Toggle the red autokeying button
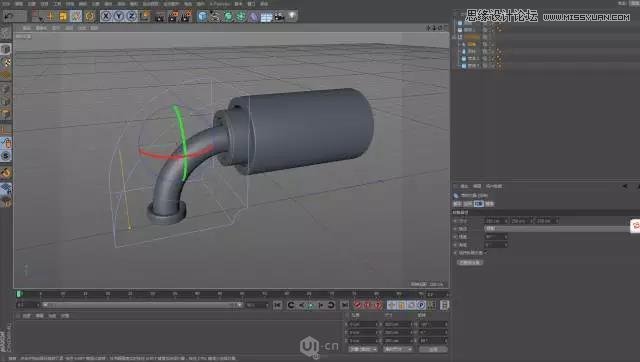Viewport: 640px width, 362px height. [x=368, y=305]
